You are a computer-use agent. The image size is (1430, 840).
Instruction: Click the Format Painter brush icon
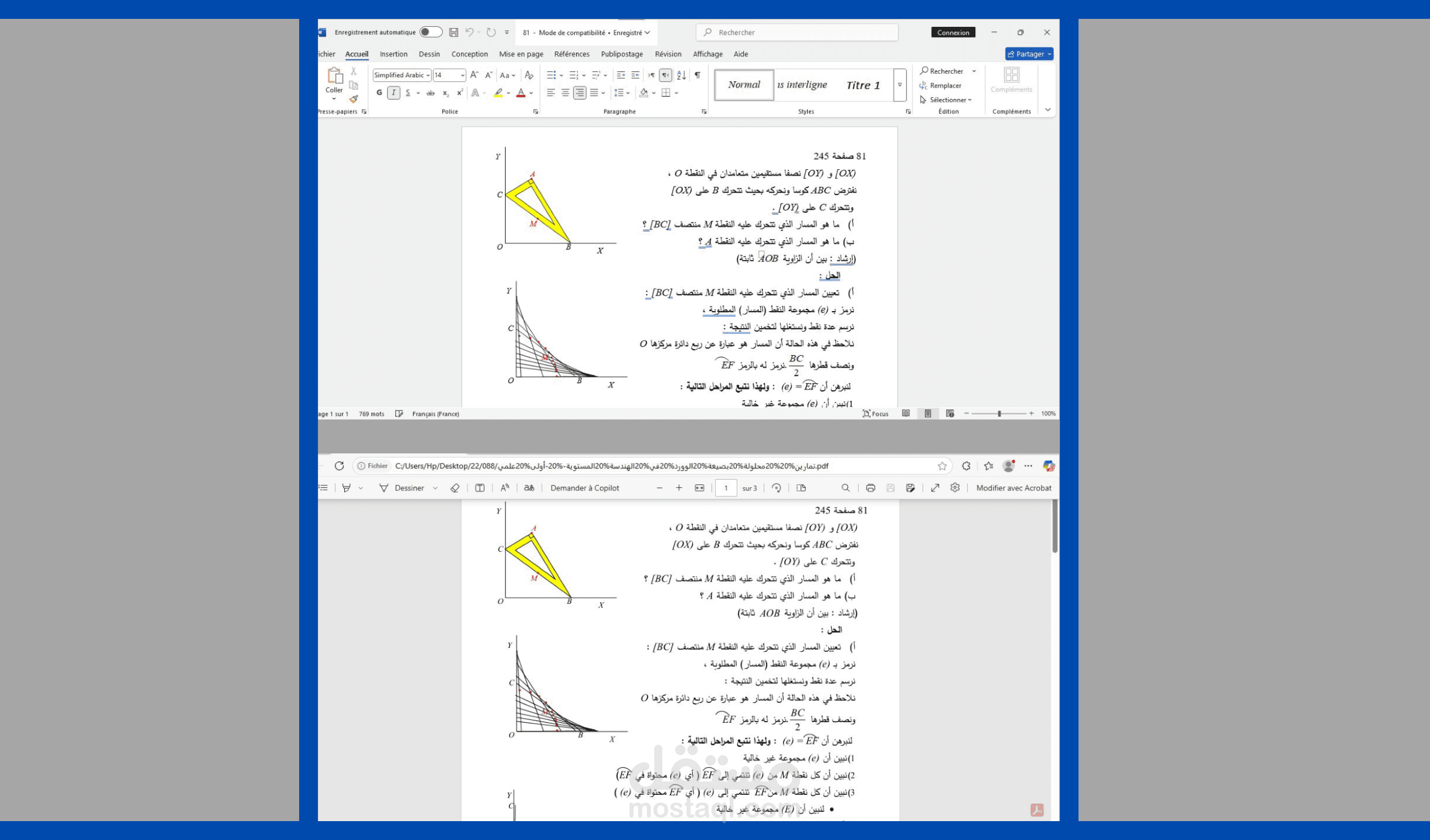coord(353,99)
